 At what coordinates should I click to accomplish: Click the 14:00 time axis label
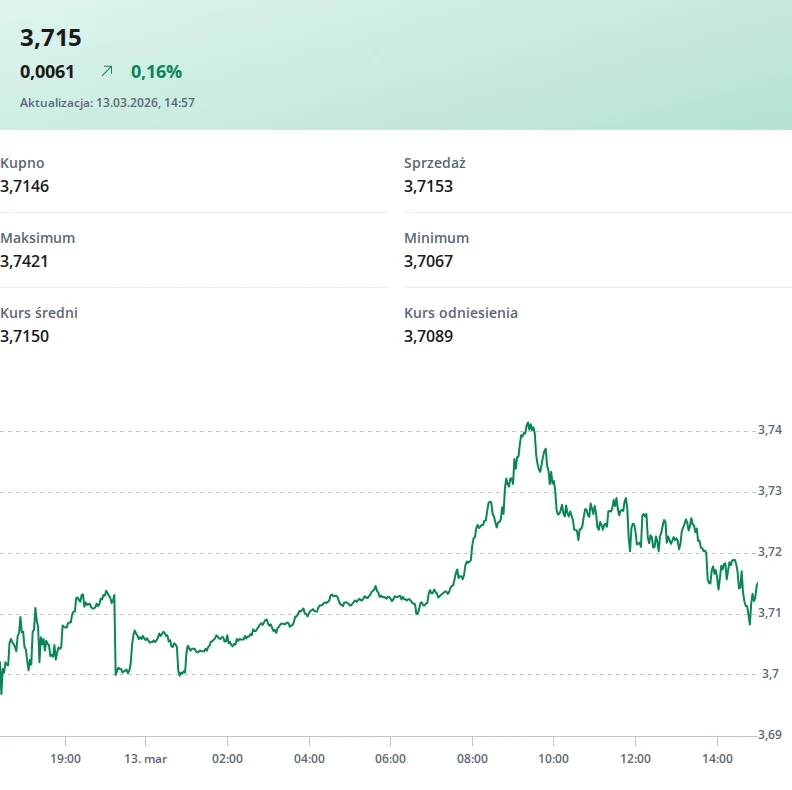[x=717, y=759]
